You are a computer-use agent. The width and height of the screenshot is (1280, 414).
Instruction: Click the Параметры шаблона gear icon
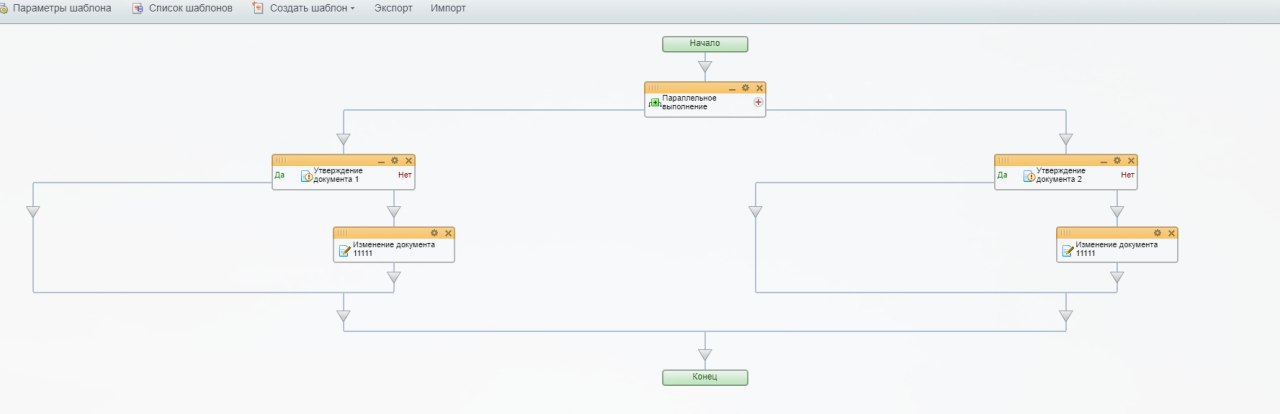(3, 8)
